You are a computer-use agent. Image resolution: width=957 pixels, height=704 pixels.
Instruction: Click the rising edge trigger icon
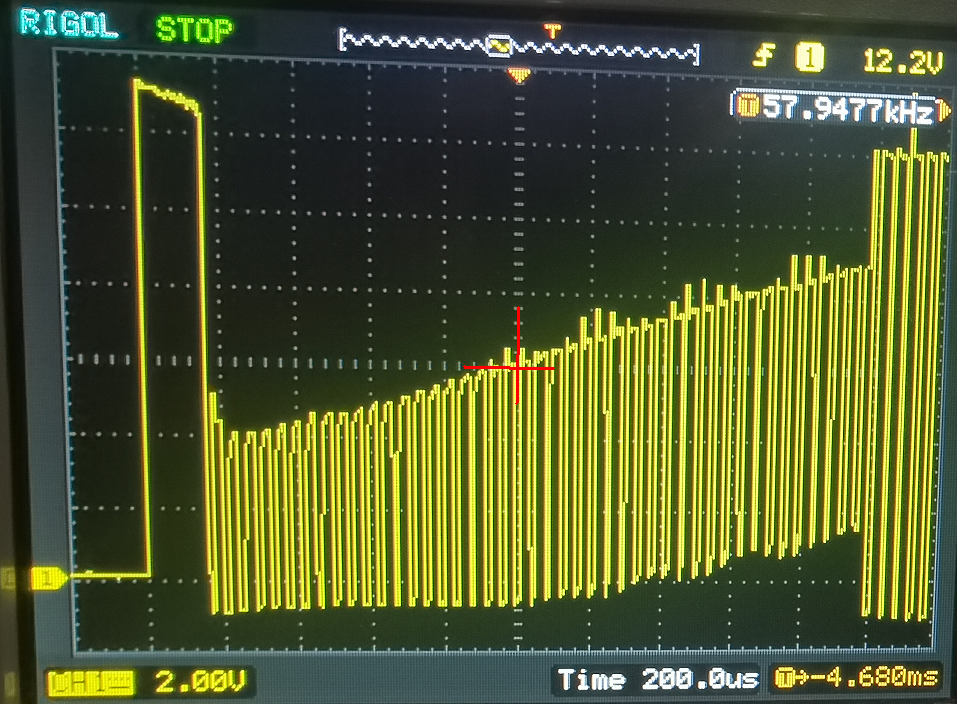764,56
